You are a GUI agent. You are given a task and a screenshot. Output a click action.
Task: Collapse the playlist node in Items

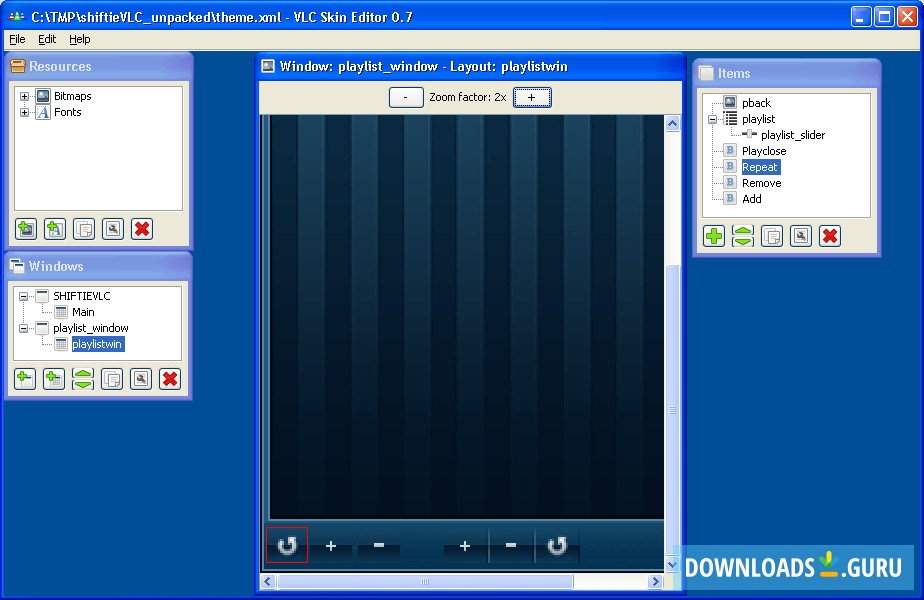(712, 119)
